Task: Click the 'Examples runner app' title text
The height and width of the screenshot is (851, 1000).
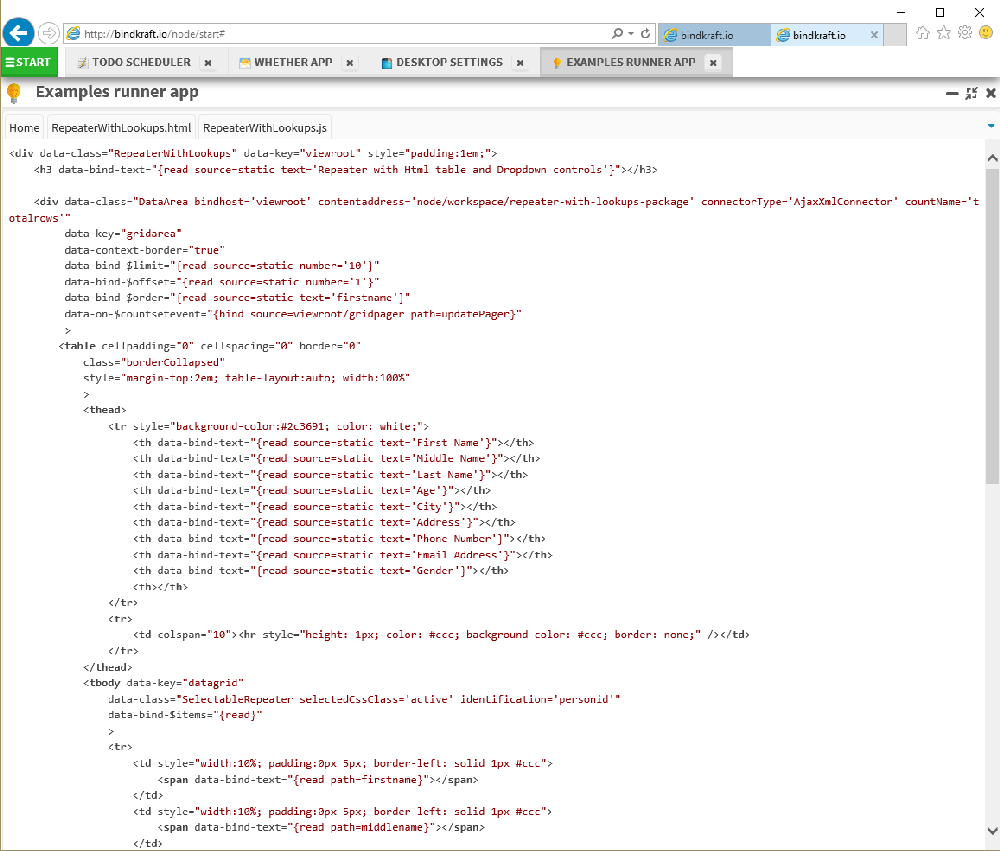Action: 117,92
